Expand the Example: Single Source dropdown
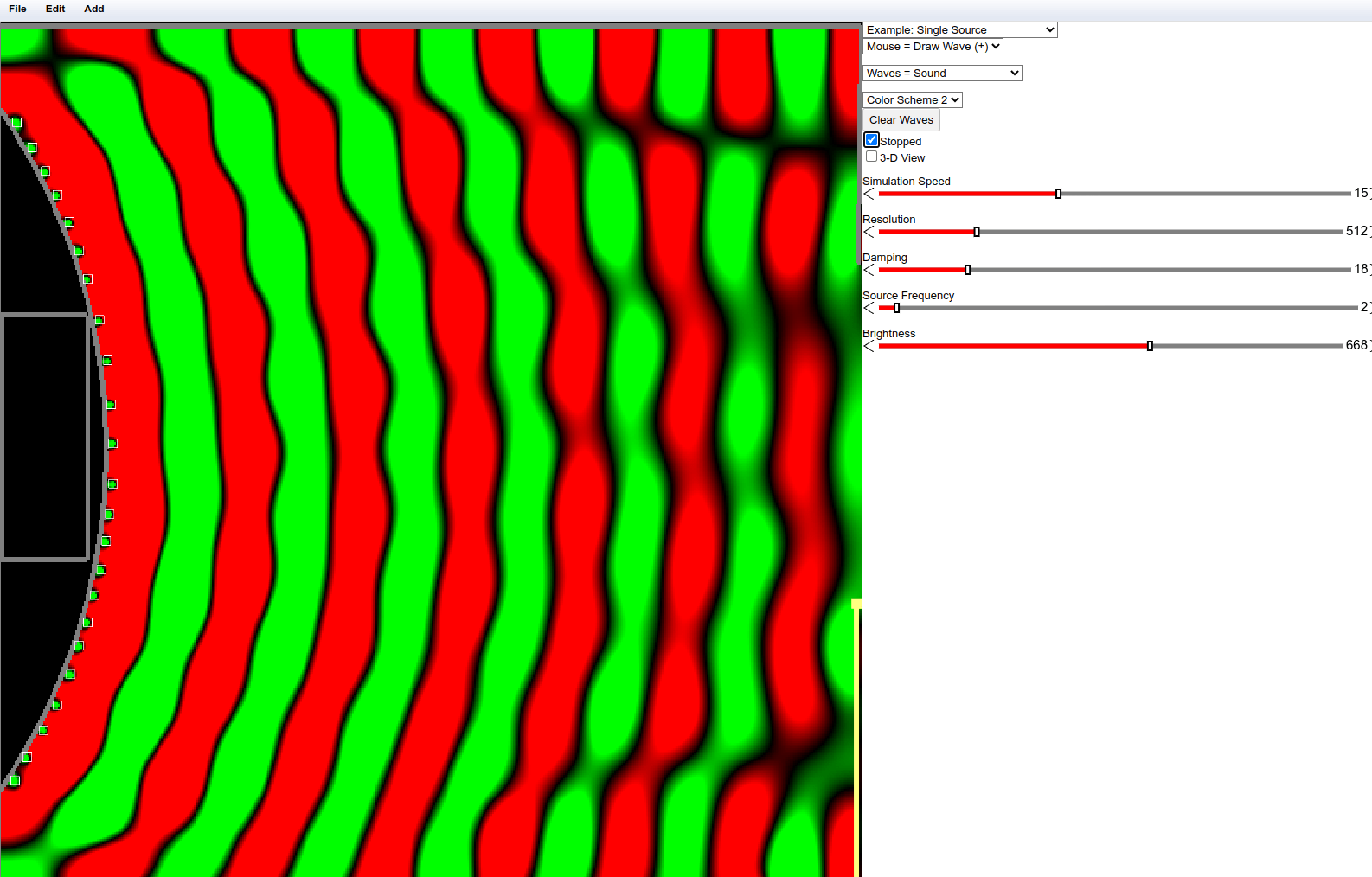The width and height of the screenshot is (1372, 877). 960,29
